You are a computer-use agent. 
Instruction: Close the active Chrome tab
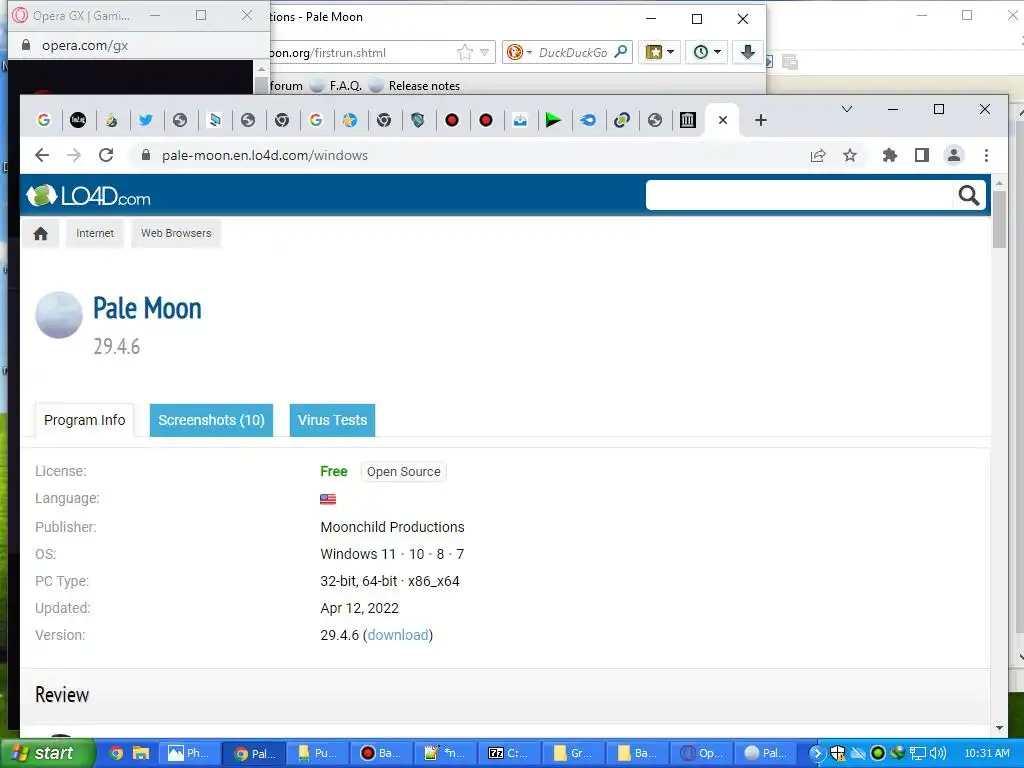pos(722,120)
